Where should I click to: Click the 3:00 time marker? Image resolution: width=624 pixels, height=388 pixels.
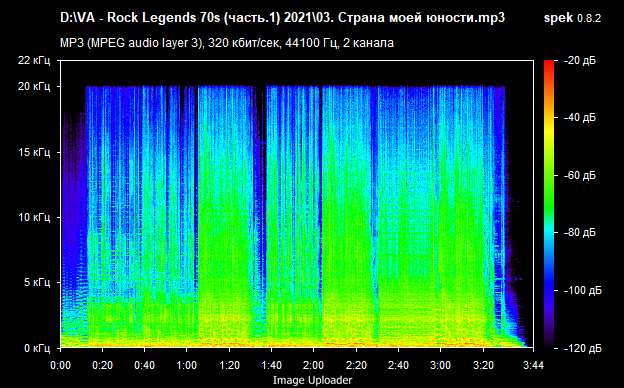click(x=441, y=365)
